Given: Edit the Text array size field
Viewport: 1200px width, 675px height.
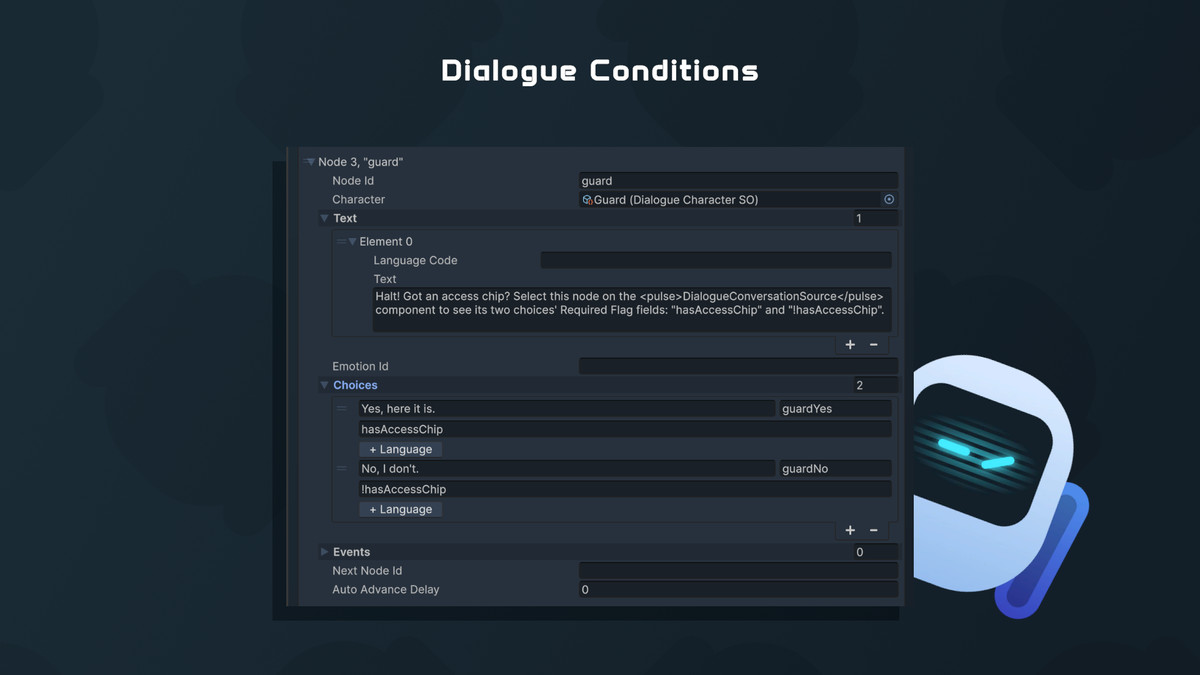Looking at the screenshot, I should coord(875,218).
